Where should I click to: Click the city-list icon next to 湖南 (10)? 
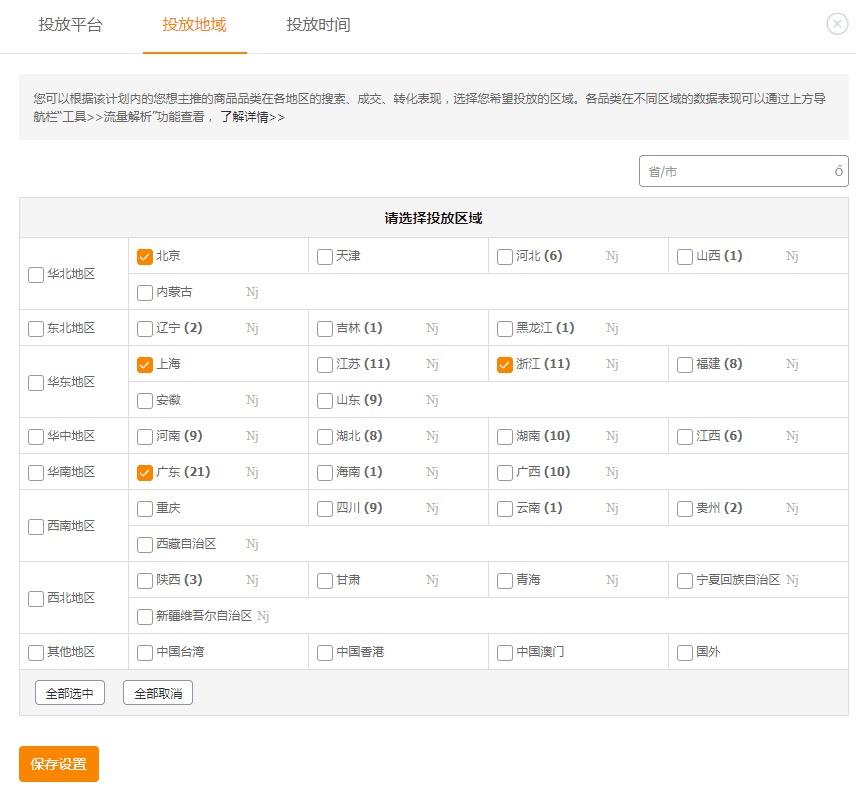pos(611,436)
